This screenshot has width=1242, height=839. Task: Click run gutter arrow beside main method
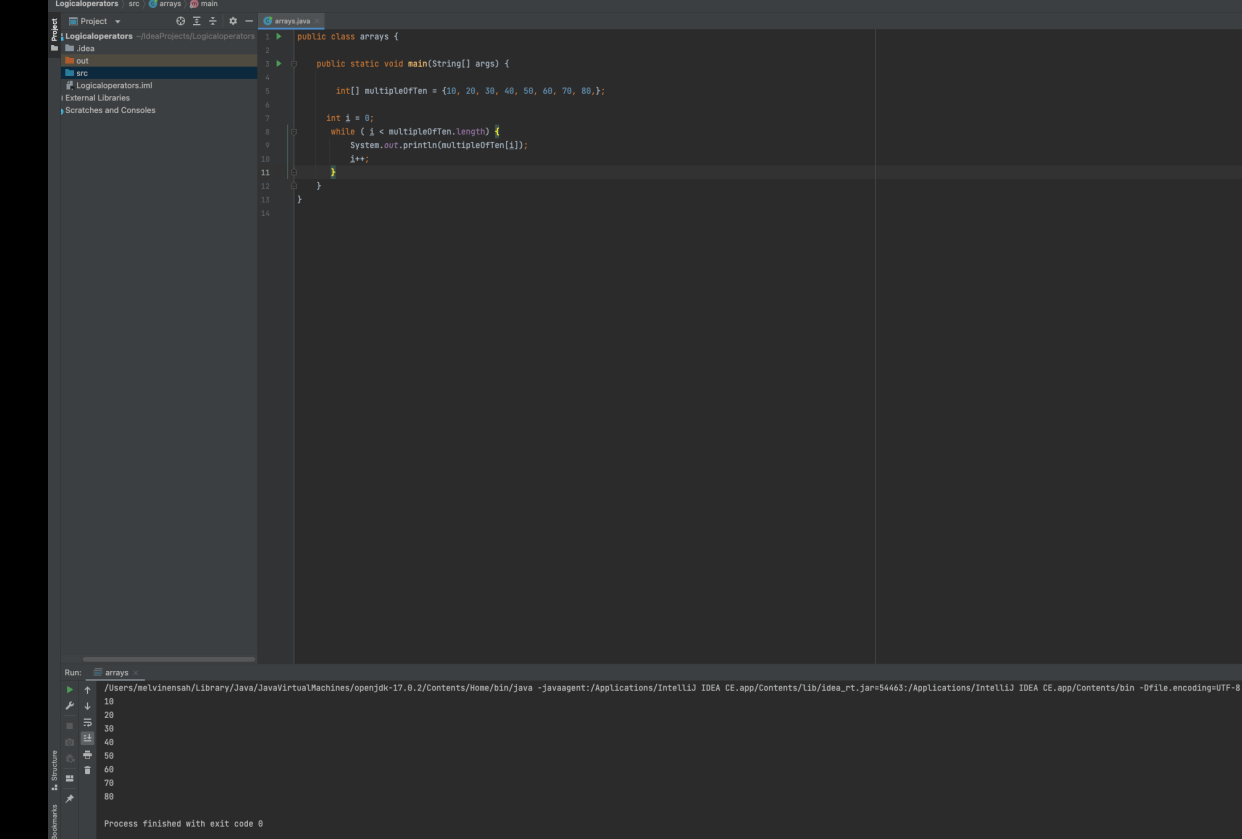point(279,64)
